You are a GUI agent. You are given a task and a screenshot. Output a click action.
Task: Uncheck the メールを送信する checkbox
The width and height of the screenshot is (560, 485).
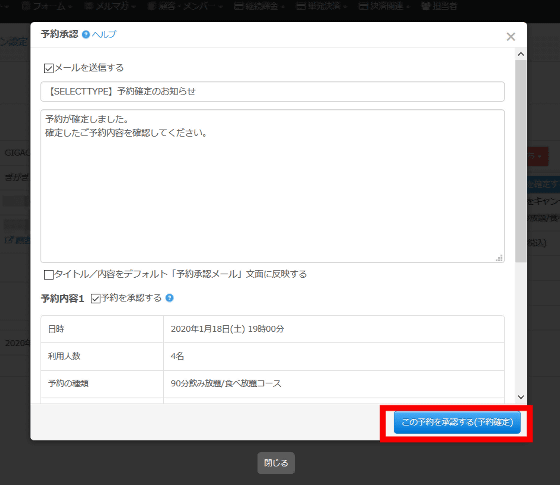point(49,68)
